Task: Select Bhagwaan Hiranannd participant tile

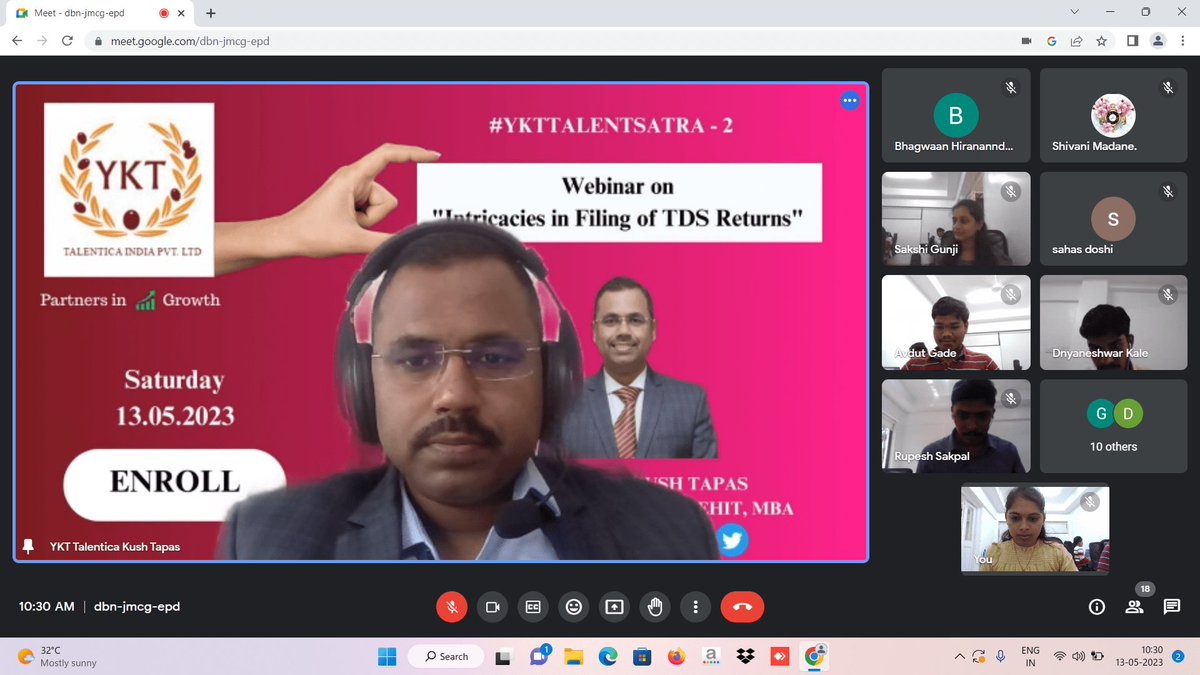Action: click(954, 116)
